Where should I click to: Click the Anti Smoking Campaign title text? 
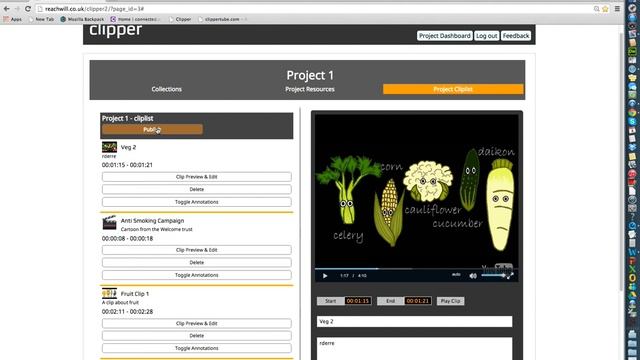click(x=152, y=220)
